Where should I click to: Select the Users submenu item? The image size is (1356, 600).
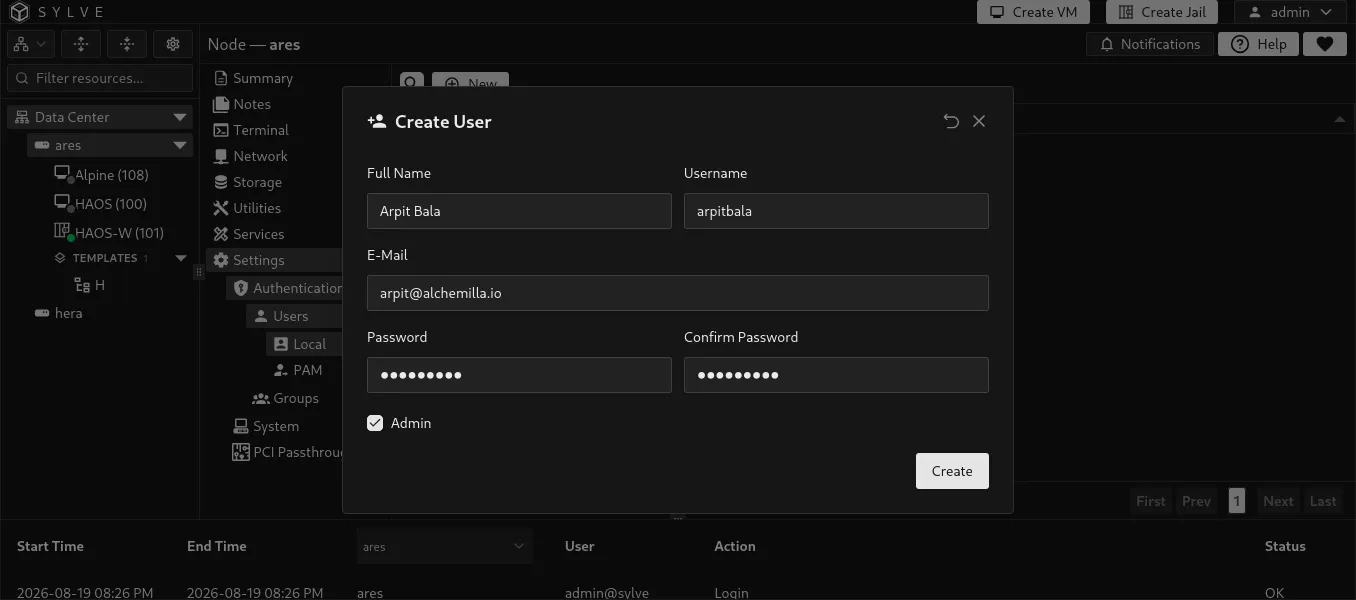(x=294, y=316)
